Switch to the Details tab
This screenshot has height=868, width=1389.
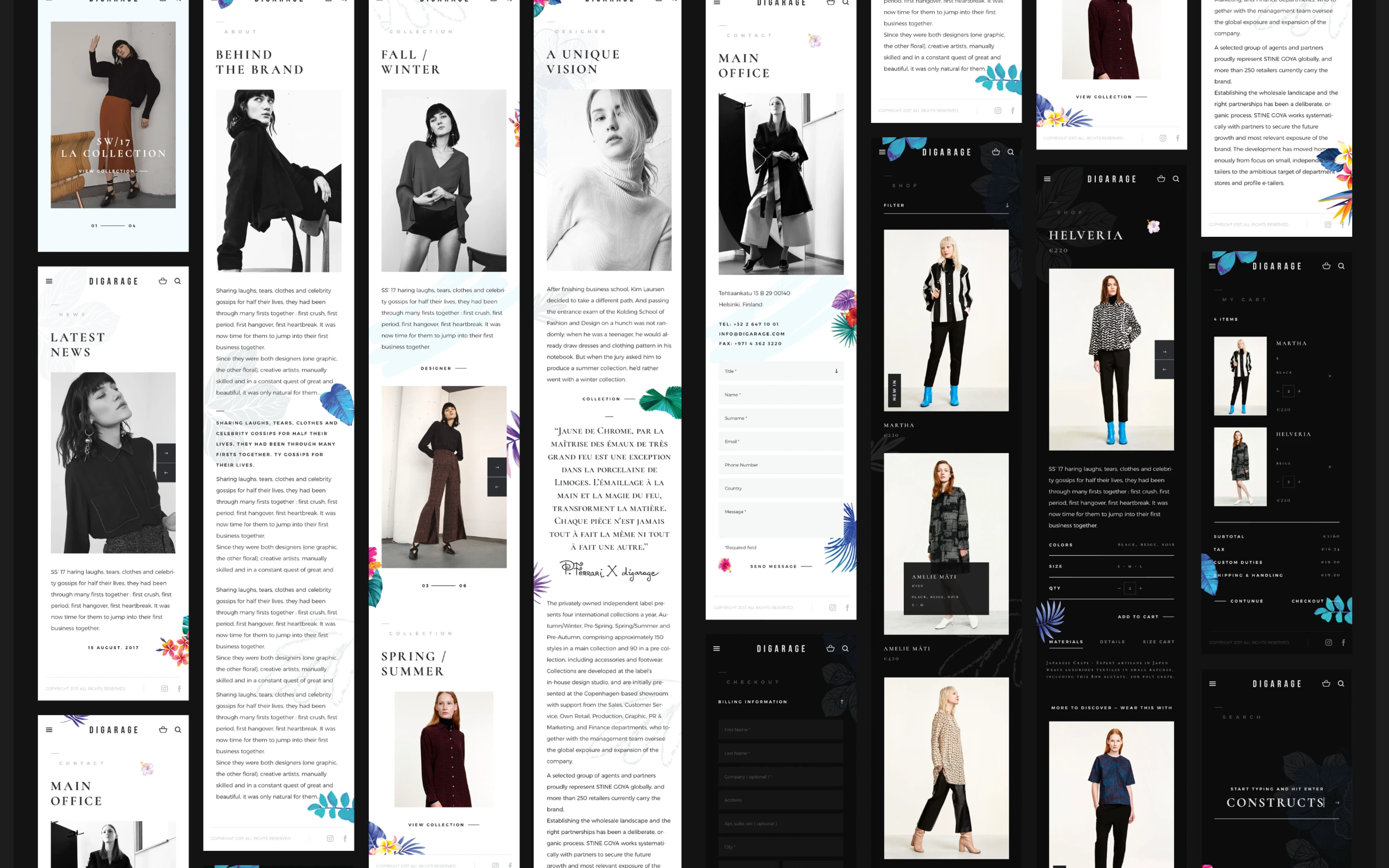pyautogui.click(x=1112, y=642)
